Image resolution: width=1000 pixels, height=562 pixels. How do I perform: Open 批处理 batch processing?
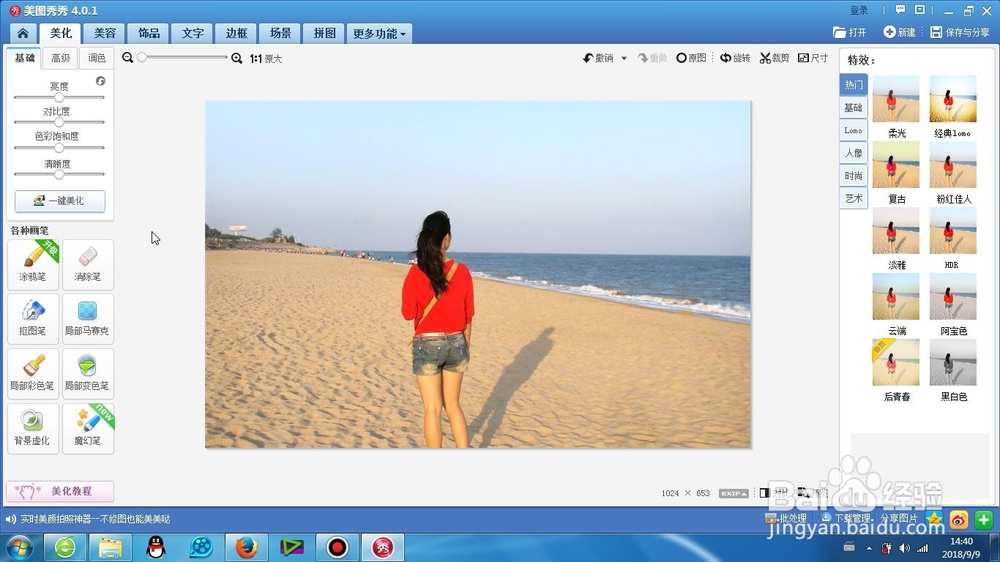point(786,518)
